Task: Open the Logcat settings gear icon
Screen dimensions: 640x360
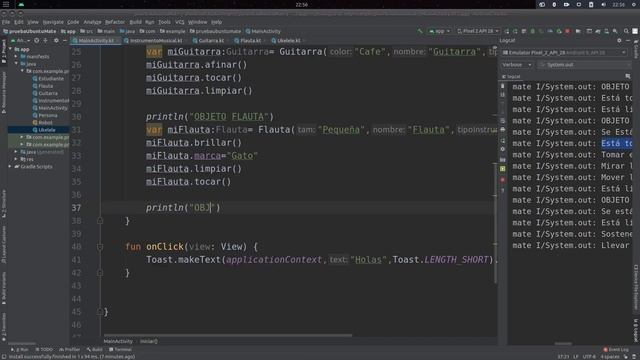Action: click(619, 40)
